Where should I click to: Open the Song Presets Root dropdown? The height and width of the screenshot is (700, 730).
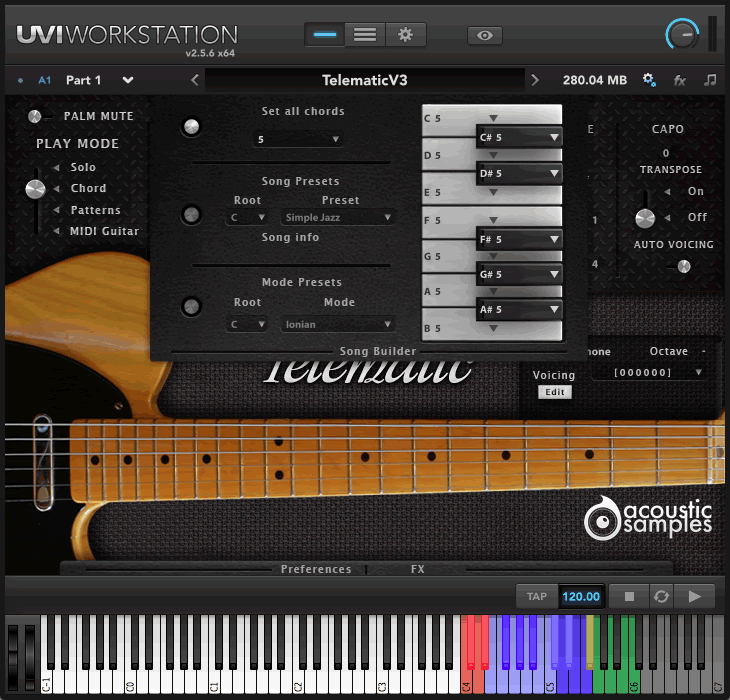(247, 217)
